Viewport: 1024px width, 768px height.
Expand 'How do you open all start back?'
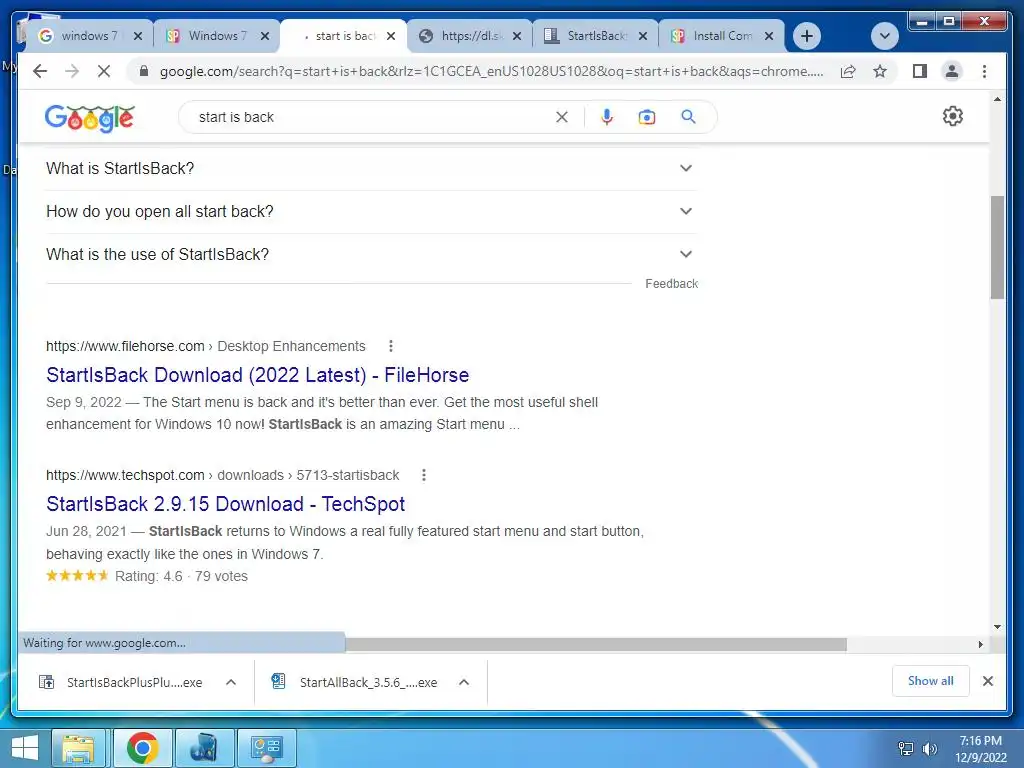pyautogui.click(x=372, y=212)
